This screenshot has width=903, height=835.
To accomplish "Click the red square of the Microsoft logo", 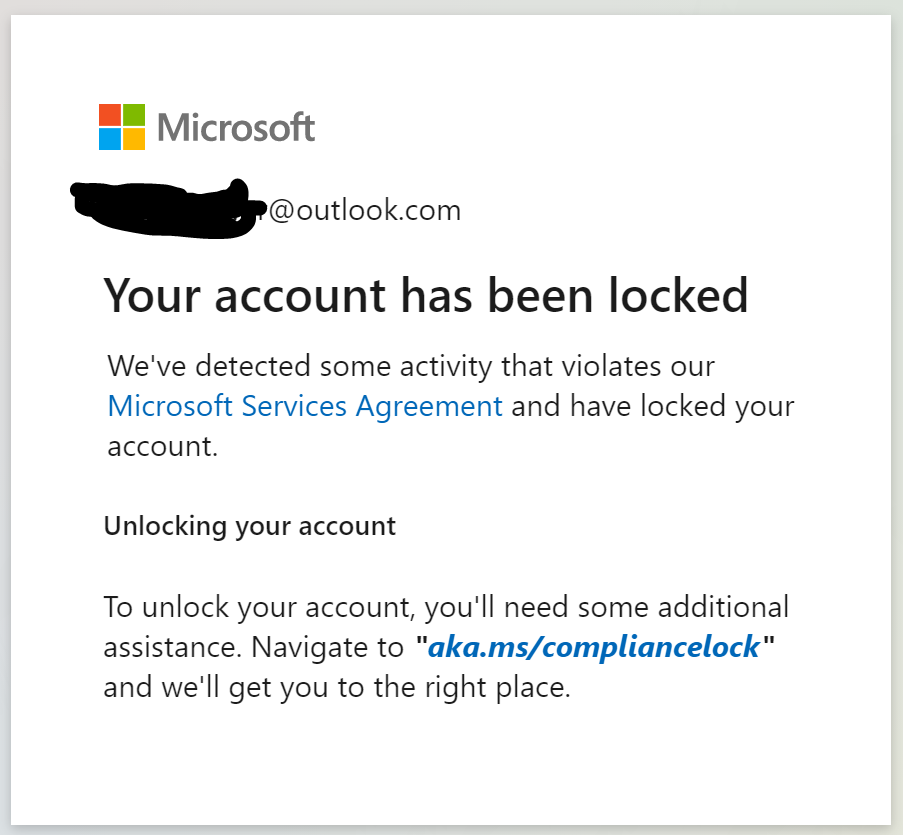I will tap(109, 114).
